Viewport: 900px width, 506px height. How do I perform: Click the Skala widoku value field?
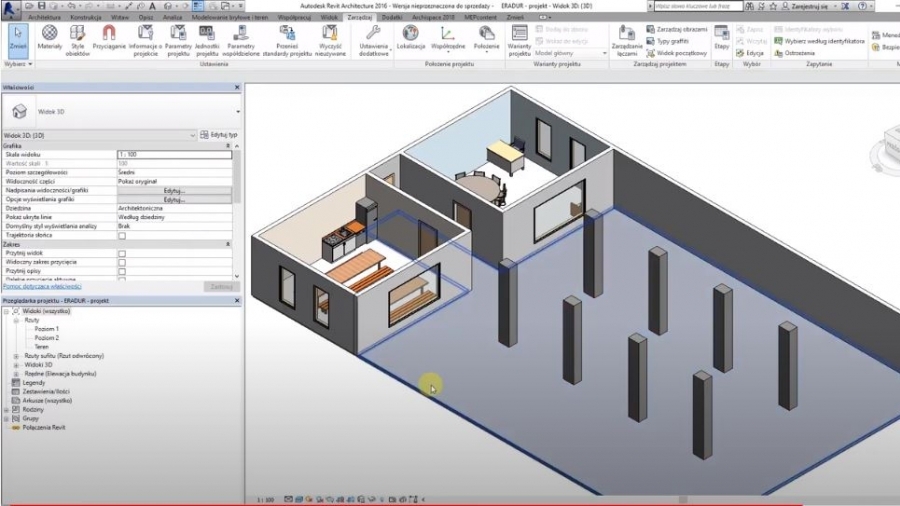tap(174, 155)
